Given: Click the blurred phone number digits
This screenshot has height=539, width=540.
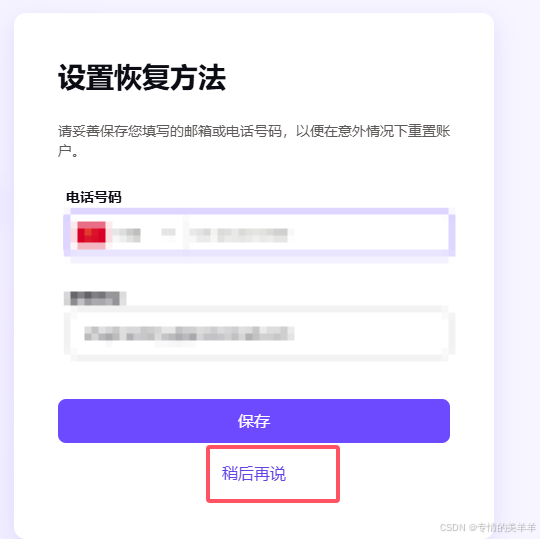Looking at the screenshot, I should click(239, 235).
